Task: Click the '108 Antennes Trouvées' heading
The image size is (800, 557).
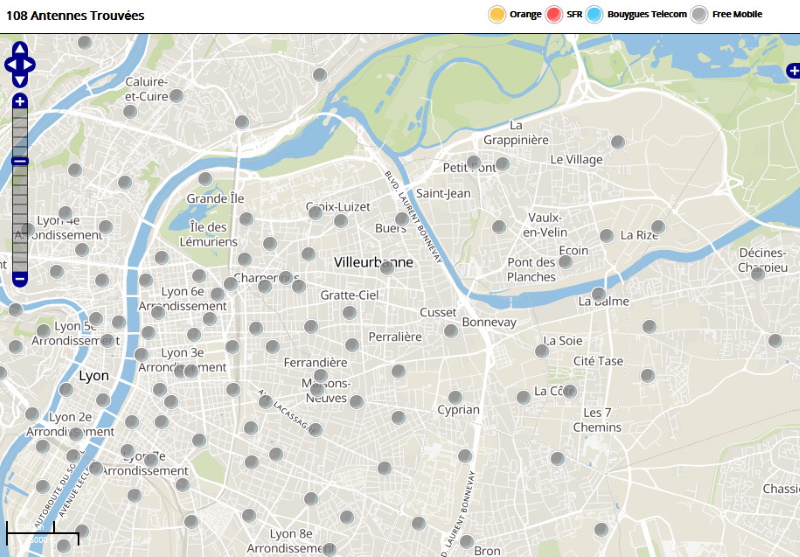Action: click(x=75, y=16)
